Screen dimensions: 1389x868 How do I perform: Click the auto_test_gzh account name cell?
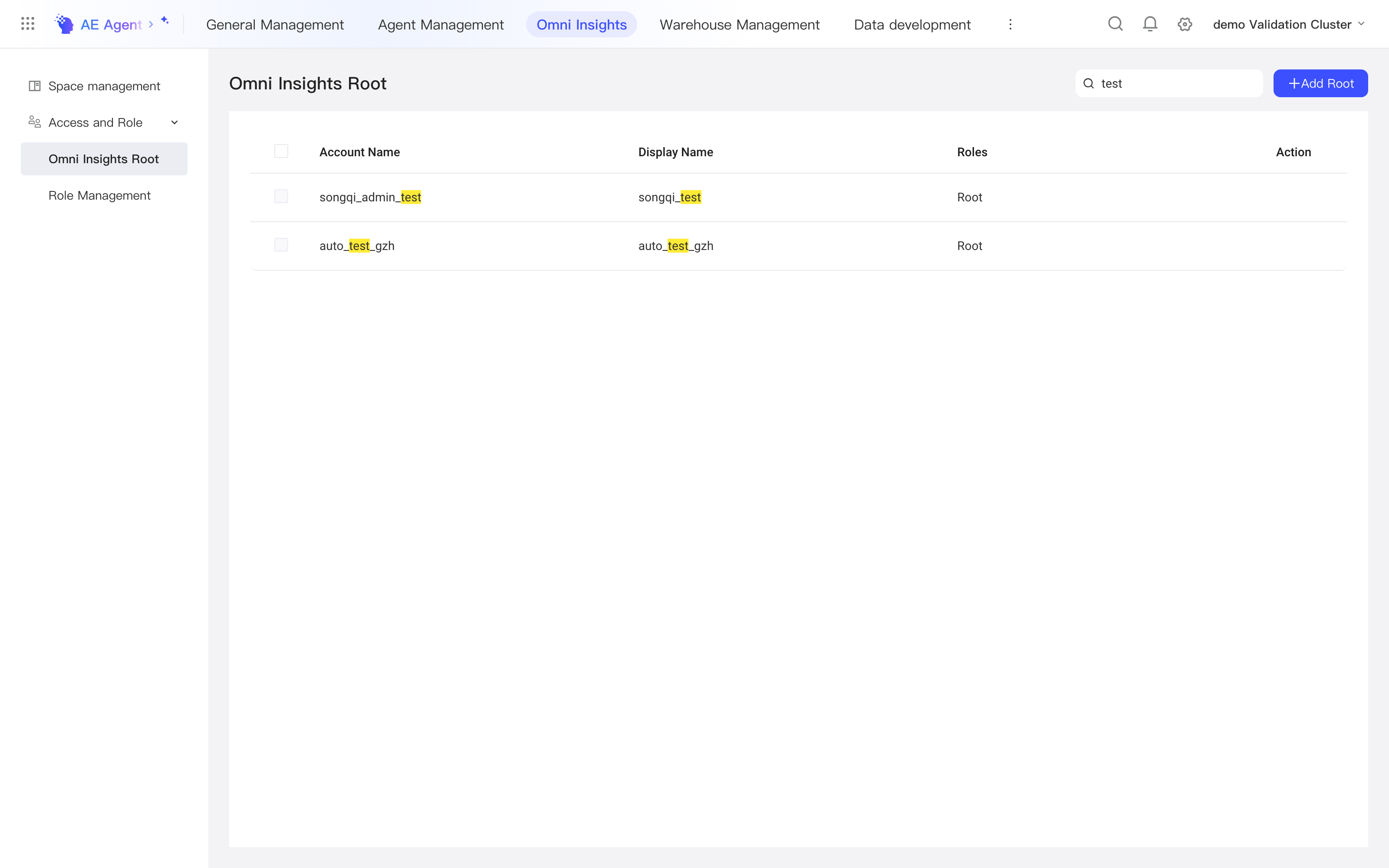click(x=357, y=246)
